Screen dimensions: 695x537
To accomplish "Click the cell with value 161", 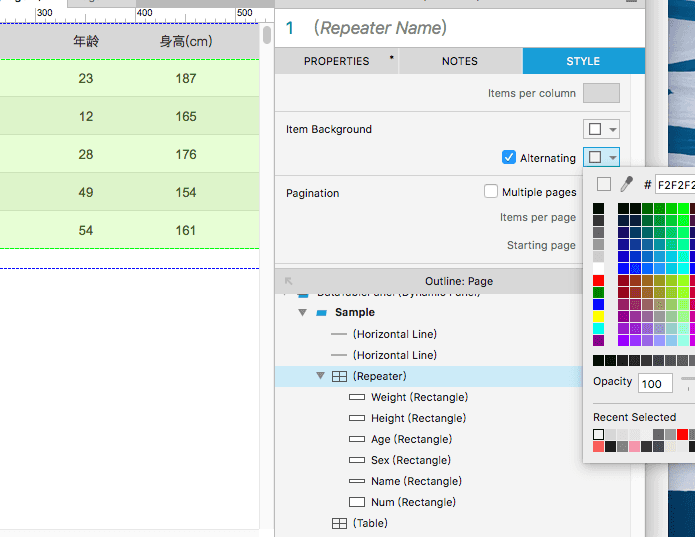I will click(186, 230).
